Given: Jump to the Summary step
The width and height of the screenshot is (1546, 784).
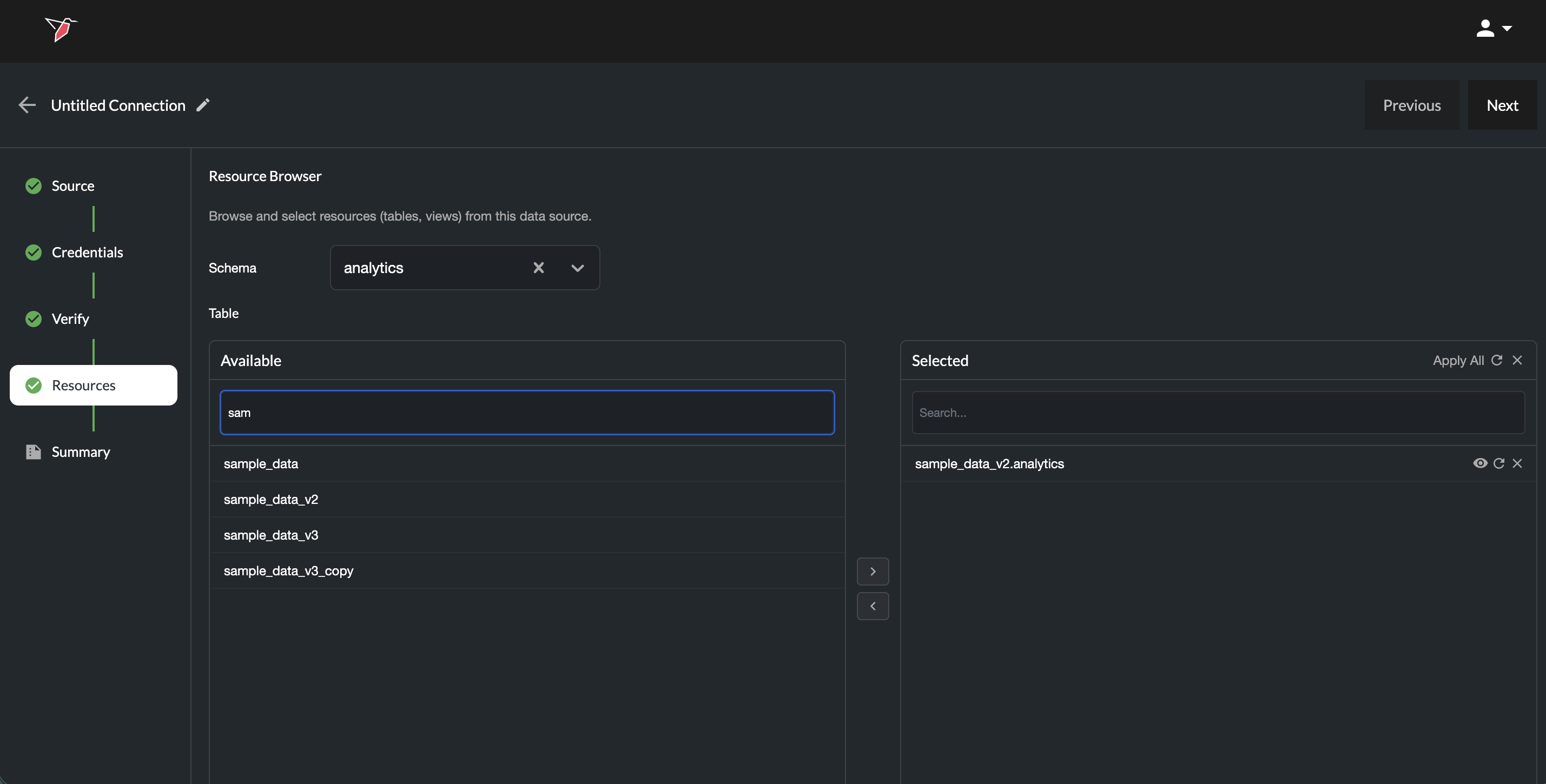Looking at the screenshot, I should (x=81, y=451).
